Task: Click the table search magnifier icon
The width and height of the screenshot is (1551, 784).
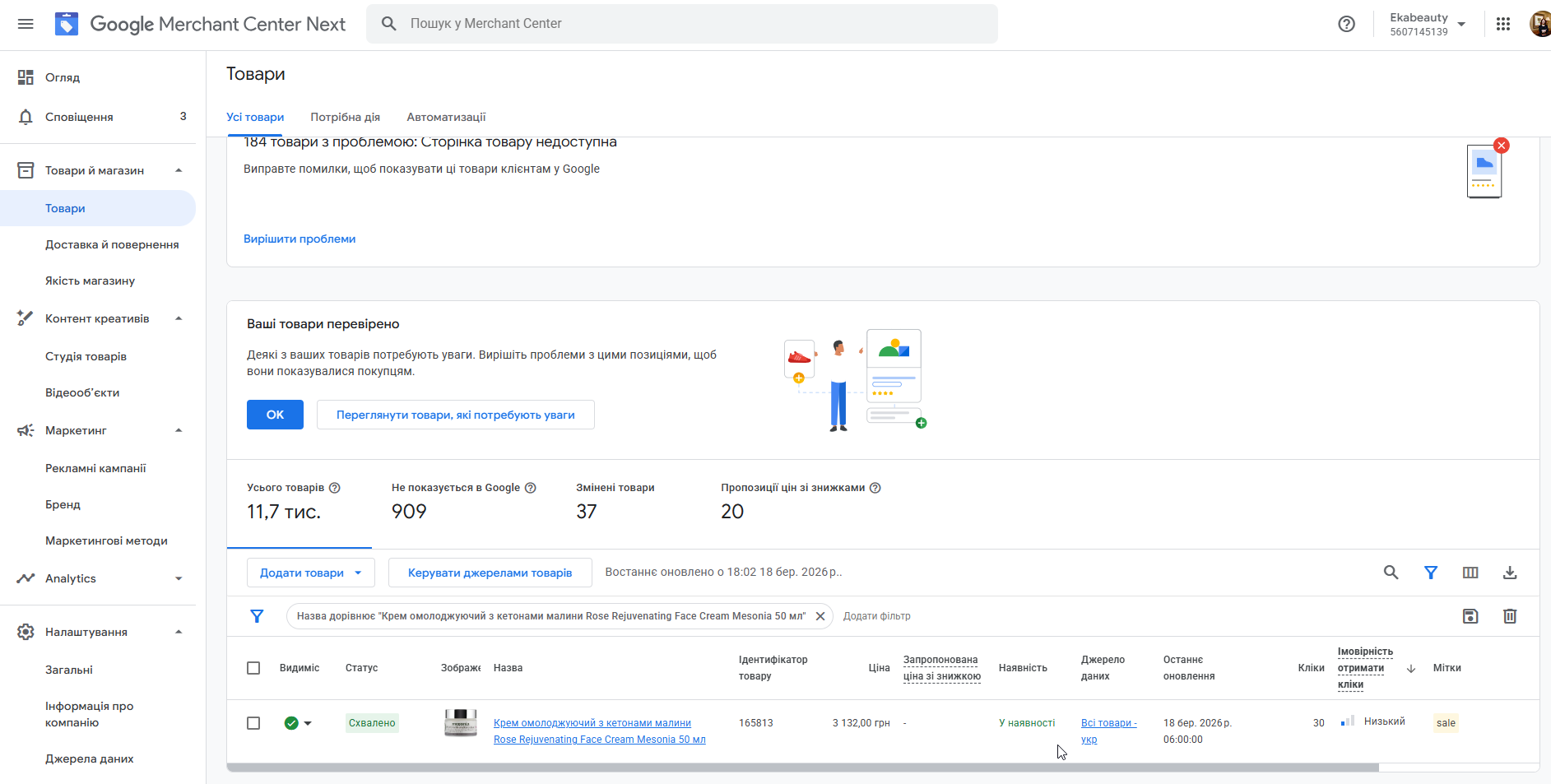Action: pyautogui.click(x=1391, y=573)
